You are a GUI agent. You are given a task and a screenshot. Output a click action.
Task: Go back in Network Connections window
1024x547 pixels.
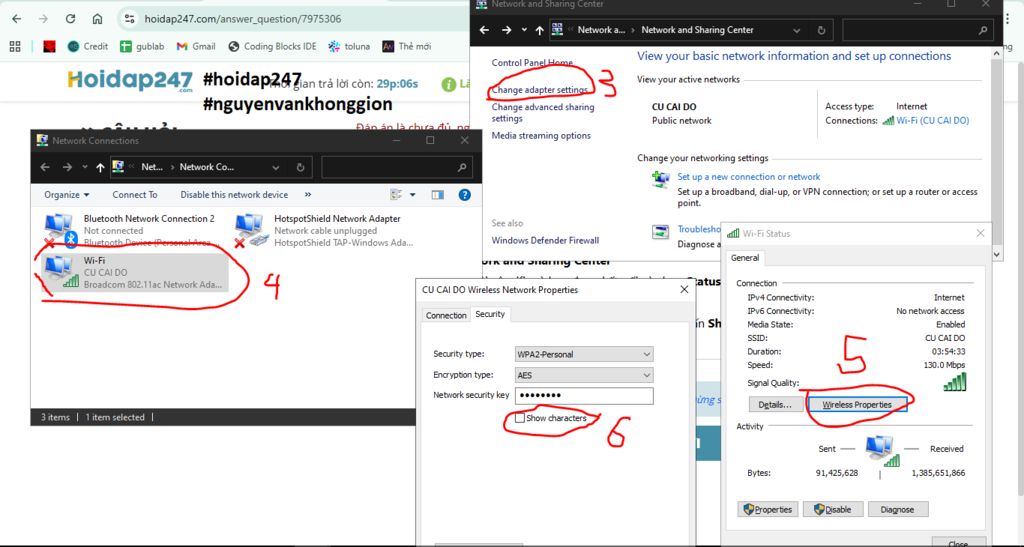(x=45, y=167)
